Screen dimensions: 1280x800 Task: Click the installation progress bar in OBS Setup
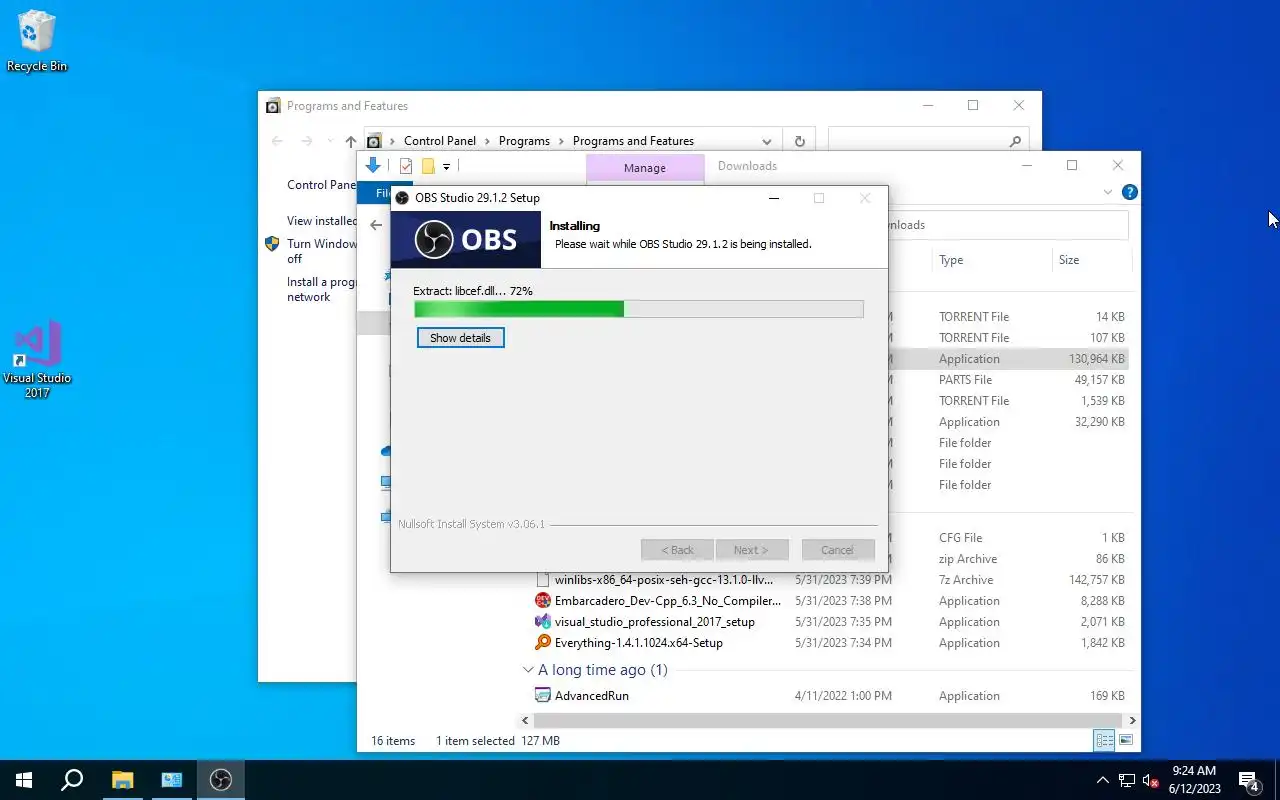[639, 309]
